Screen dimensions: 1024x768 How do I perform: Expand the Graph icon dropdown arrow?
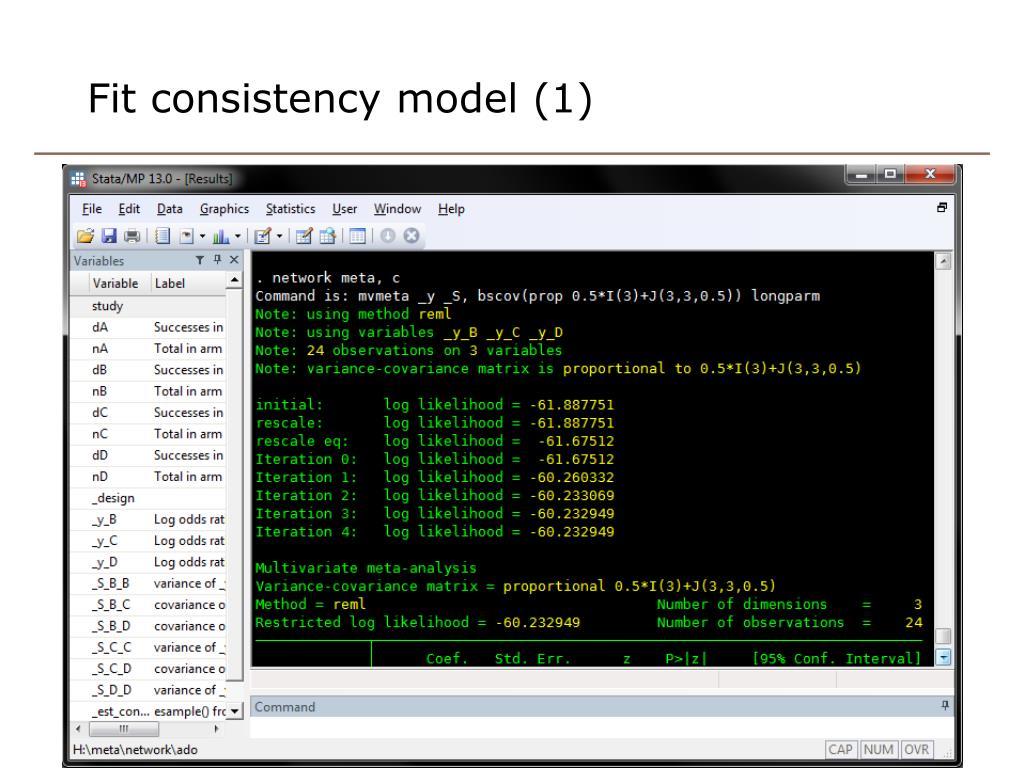click(x=238, y=236)
